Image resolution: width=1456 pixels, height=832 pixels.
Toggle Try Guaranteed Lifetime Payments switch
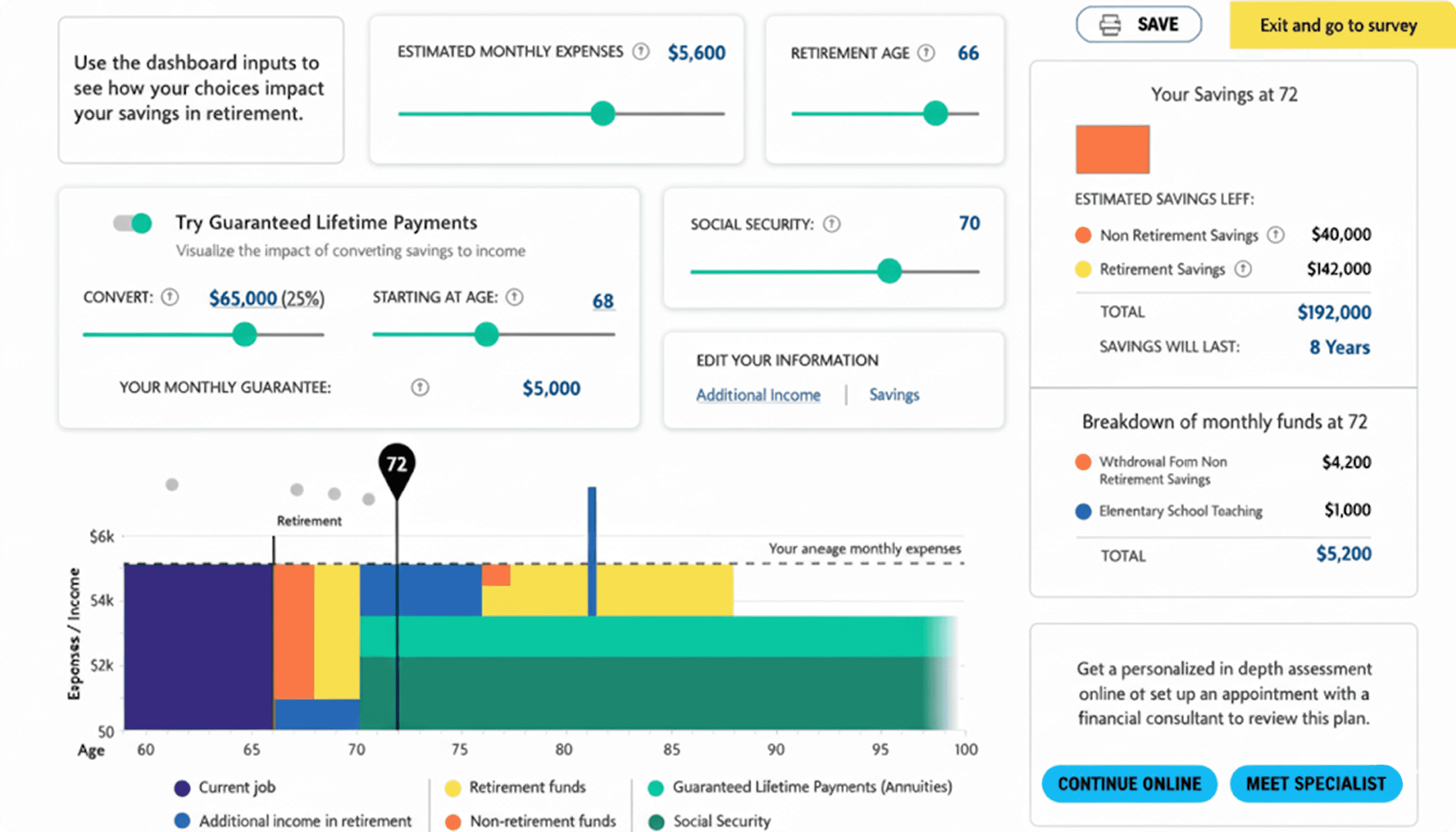point(132,223)
